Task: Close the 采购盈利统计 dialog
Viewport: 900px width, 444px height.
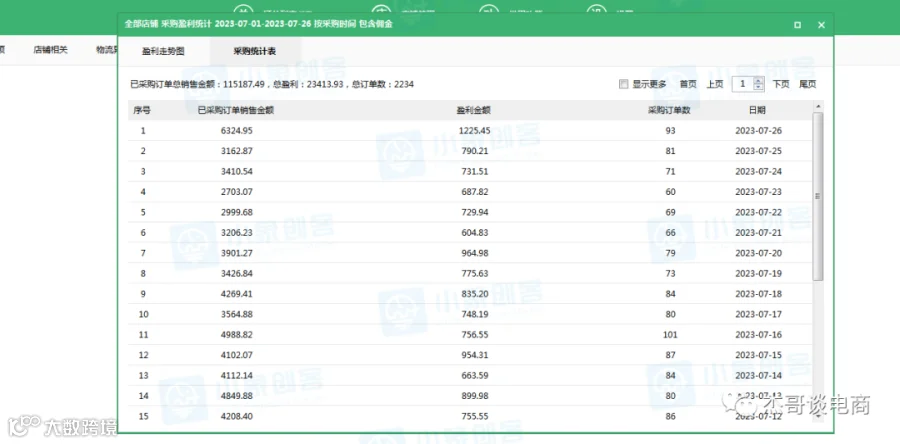Action: (x=821, y=25)
